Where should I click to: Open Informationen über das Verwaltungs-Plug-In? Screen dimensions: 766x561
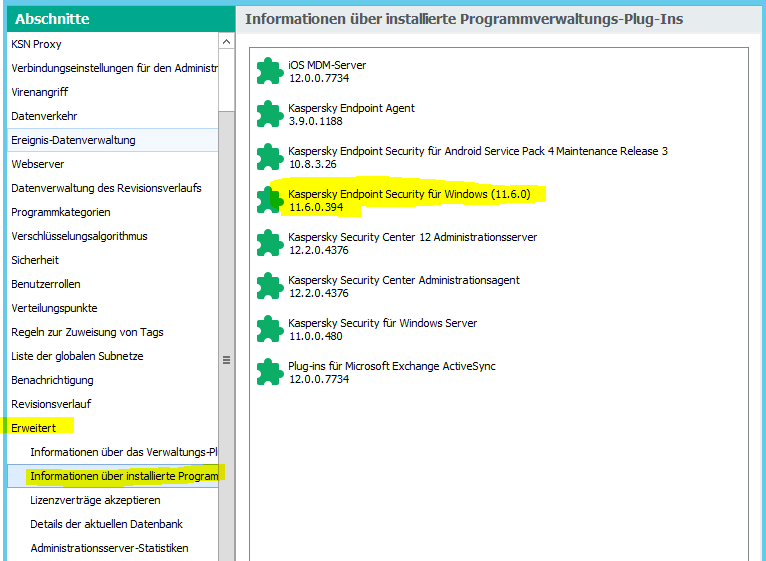(113, 452)
